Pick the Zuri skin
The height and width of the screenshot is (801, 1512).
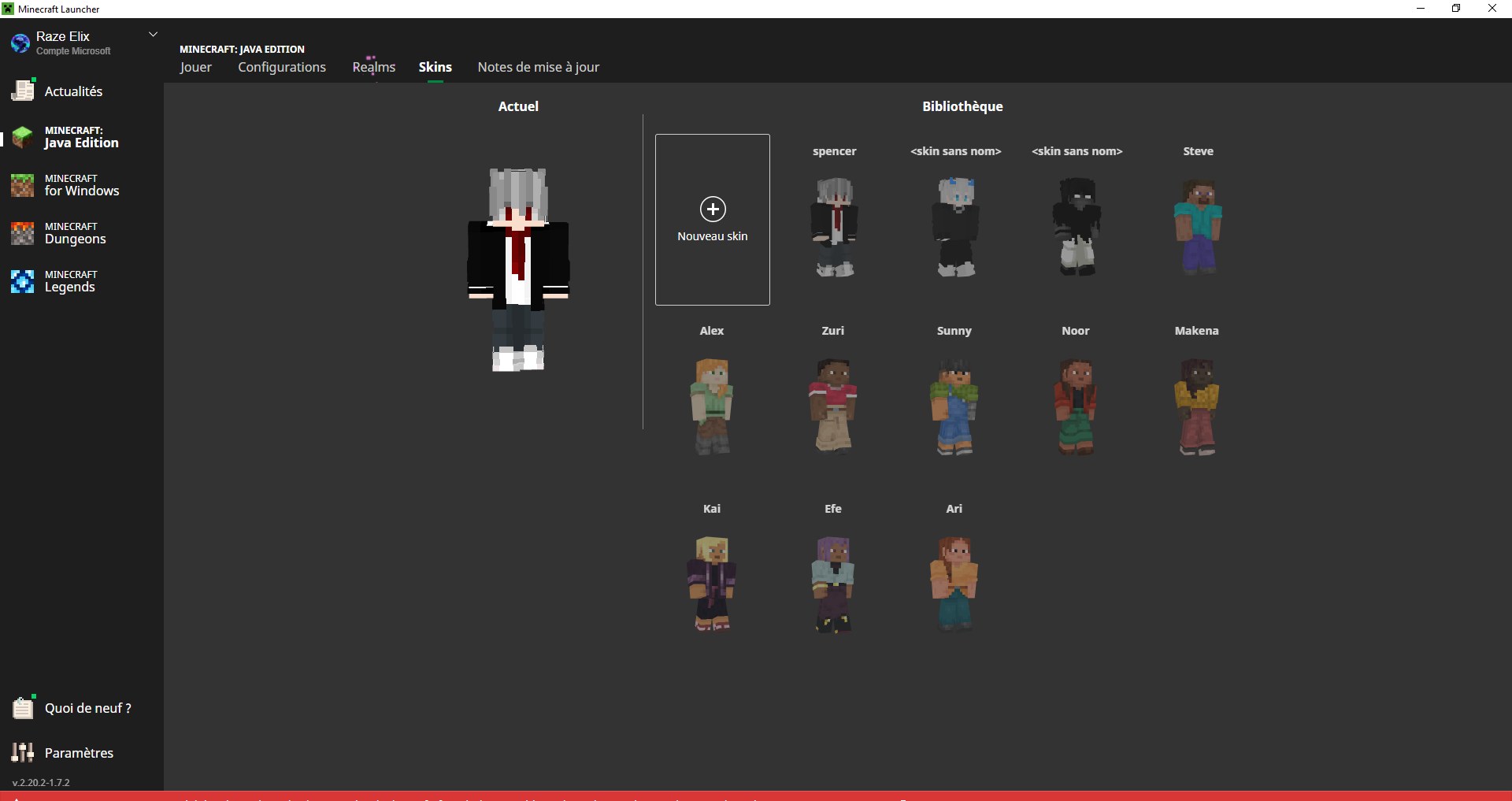click(x=833, y=406)
